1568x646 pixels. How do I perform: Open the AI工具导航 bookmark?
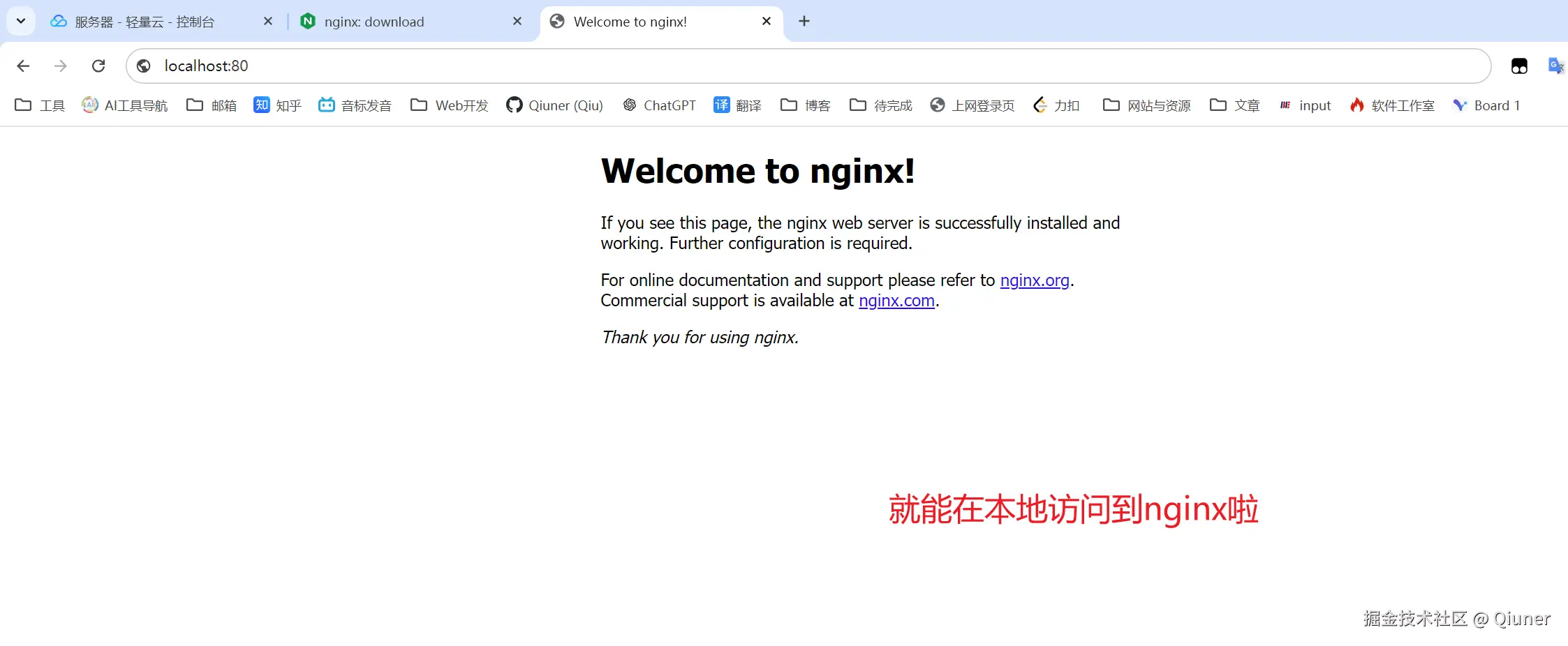point(125,105)
